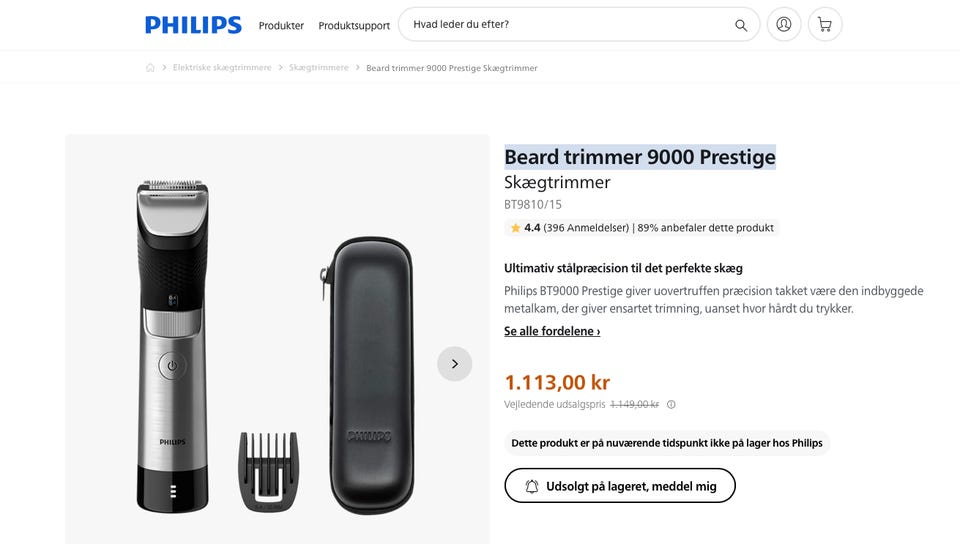The width and height of the screenshot is (960, 544).
Task: Click the bell icon in notify button
Action: point(532,486)
